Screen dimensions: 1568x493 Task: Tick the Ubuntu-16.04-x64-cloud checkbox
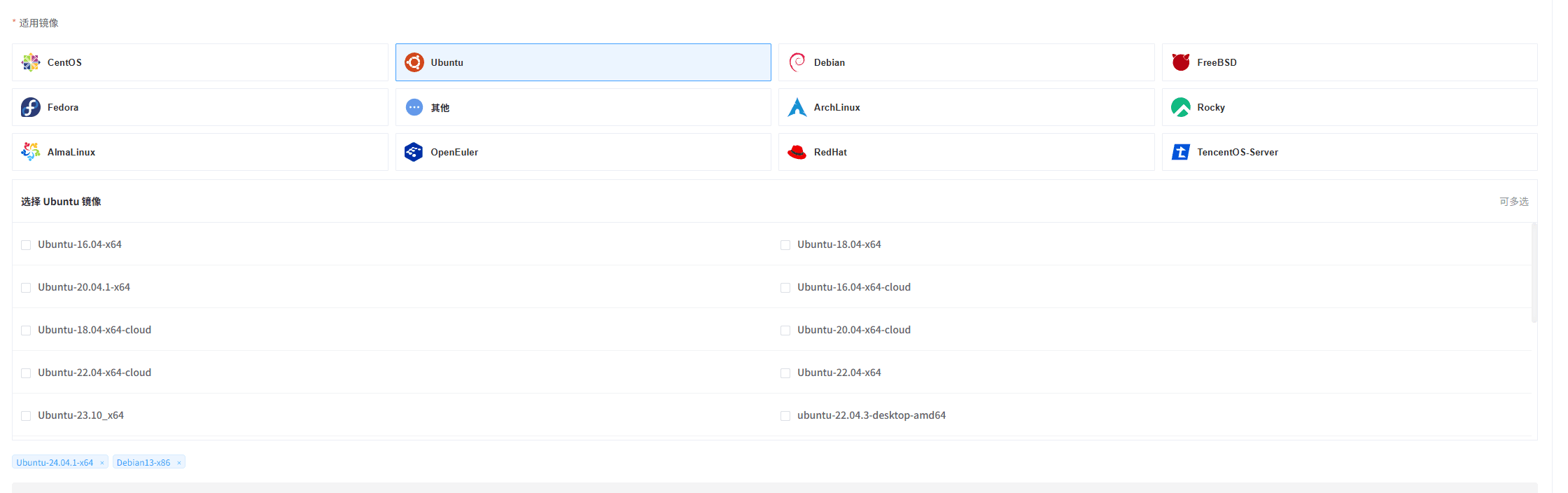point(785,288)
